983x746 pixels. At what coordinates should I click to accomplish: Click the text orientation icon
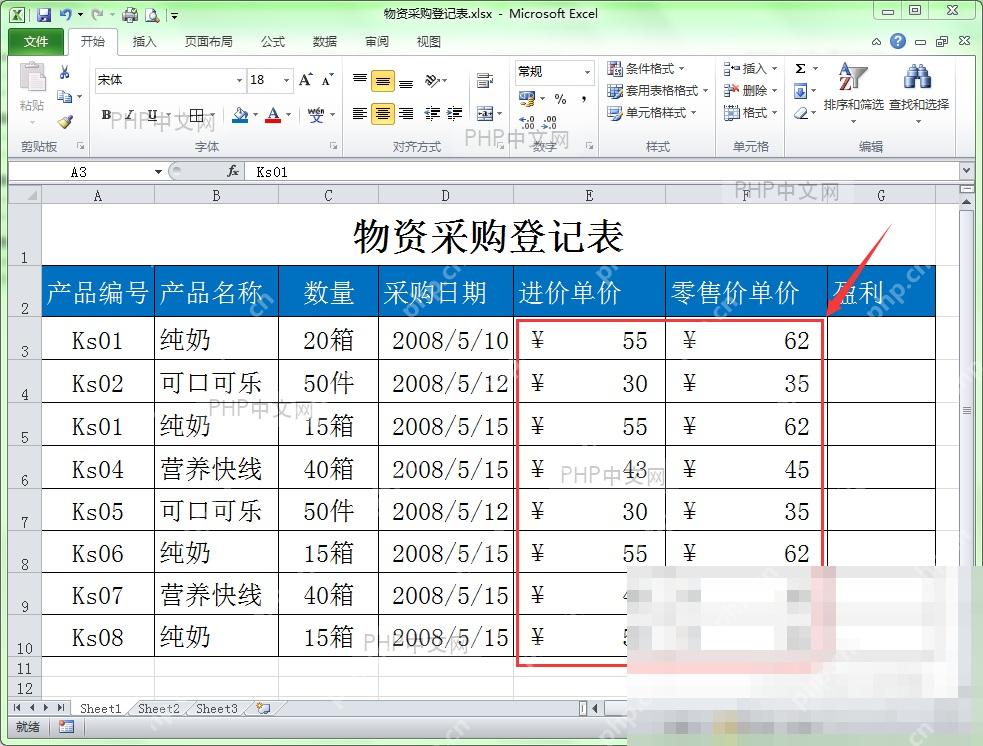433,80
